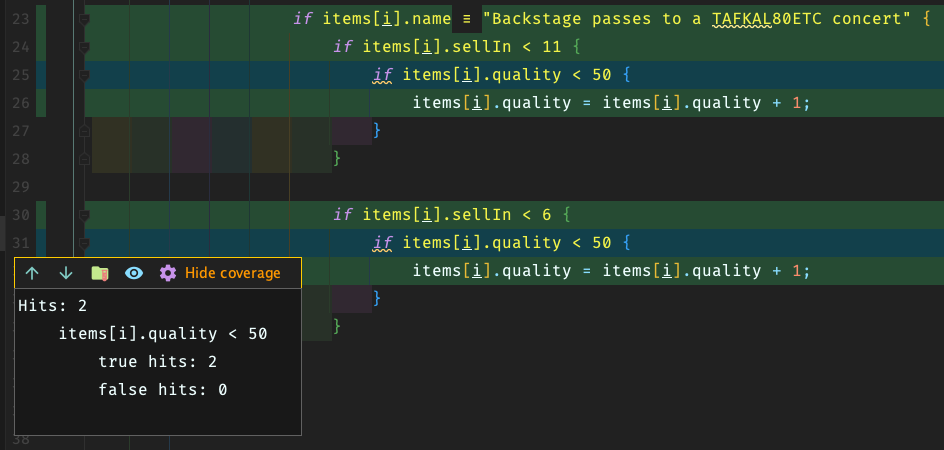
Task: Toggle fold marker at line 25
Action: (x=85, y=75)
